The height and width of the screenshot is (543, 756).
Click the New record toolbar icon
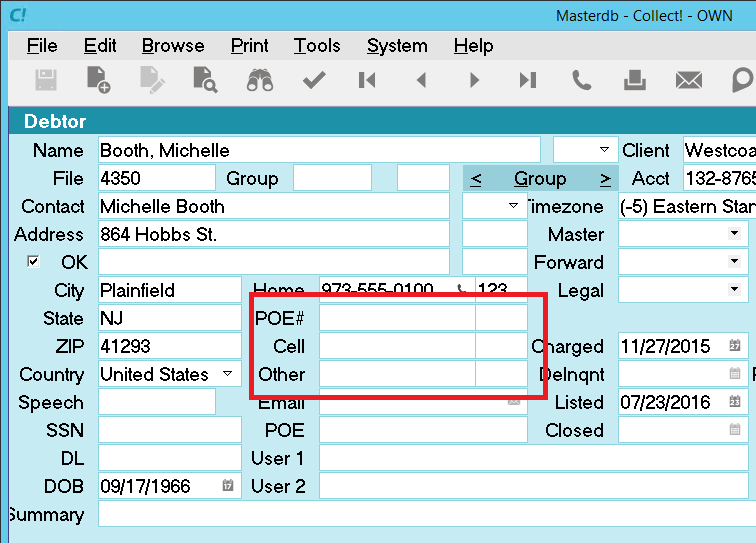click(98, 80)
